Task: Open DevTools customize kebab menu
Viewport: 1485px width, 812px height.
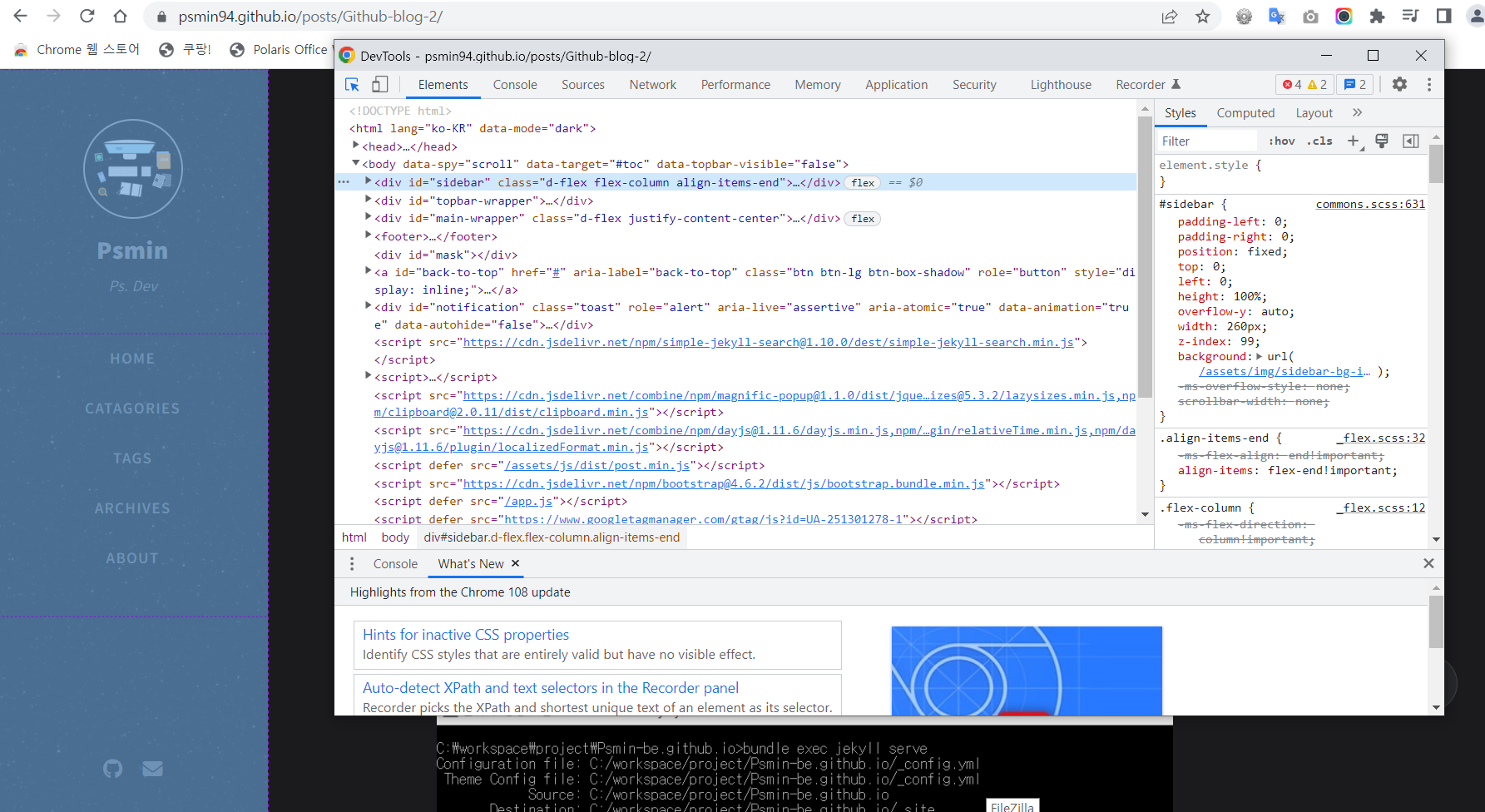Action: tap(1429, 84)
